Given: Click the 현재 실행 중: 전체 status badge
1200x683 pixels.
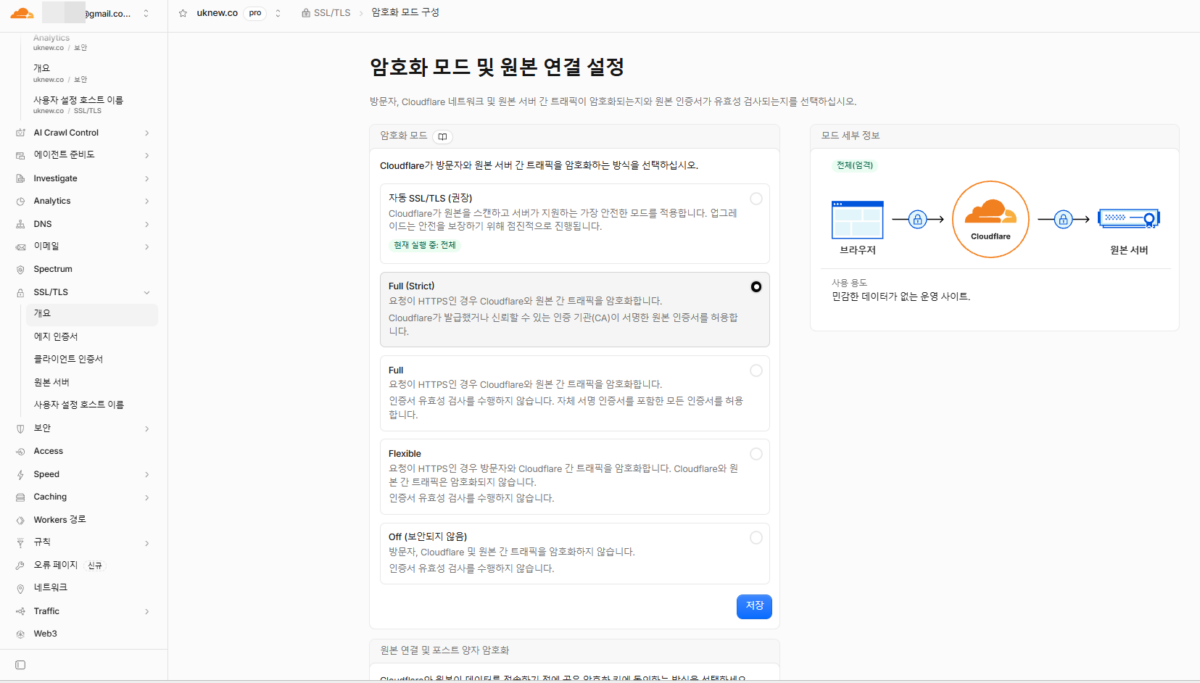Looking at the screenshot, I should pyautogui.click(x=423, y=245).
